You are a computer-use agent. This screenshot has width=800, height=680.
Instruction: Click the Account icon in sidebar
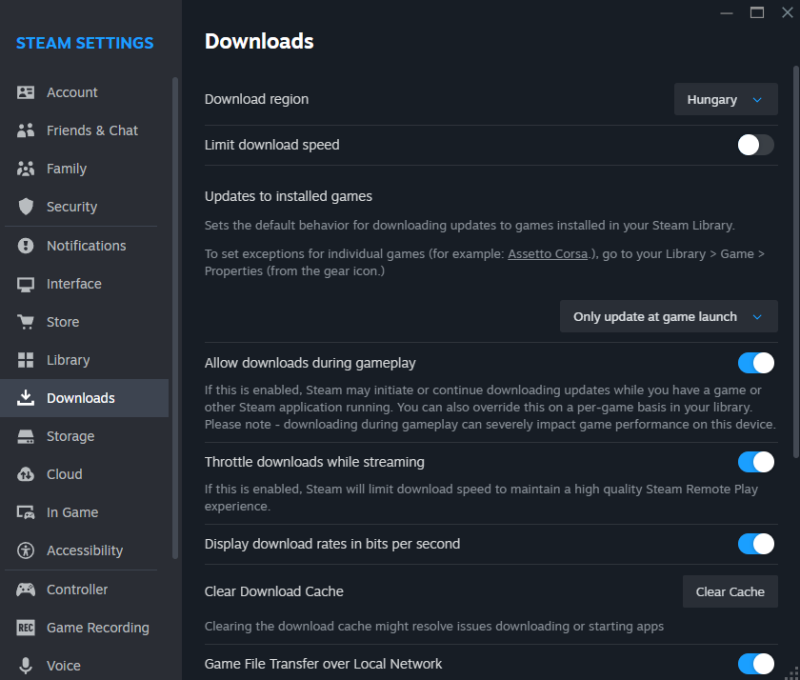(x=26, y=92)
